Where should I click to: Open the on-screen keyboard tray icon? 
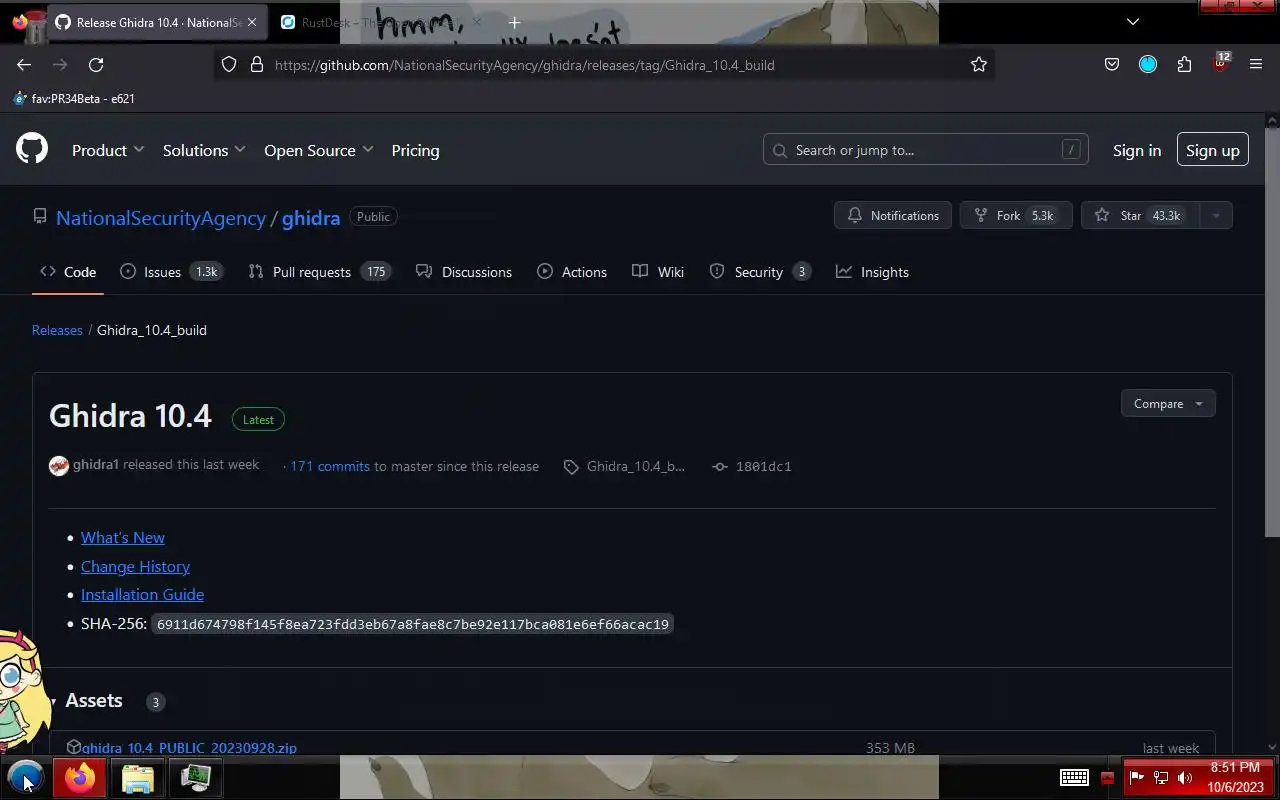(x=1074, y=778)
